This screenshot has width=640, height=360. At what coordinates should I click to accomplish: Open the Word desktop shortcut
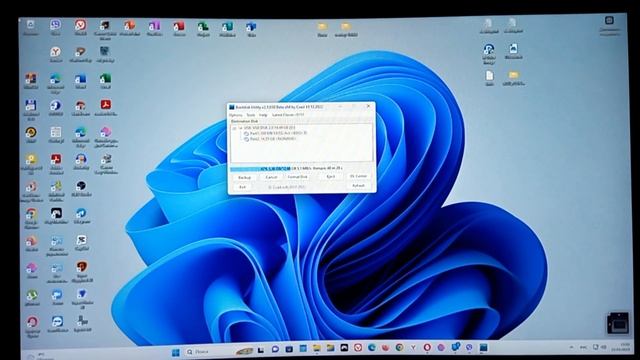80,81
